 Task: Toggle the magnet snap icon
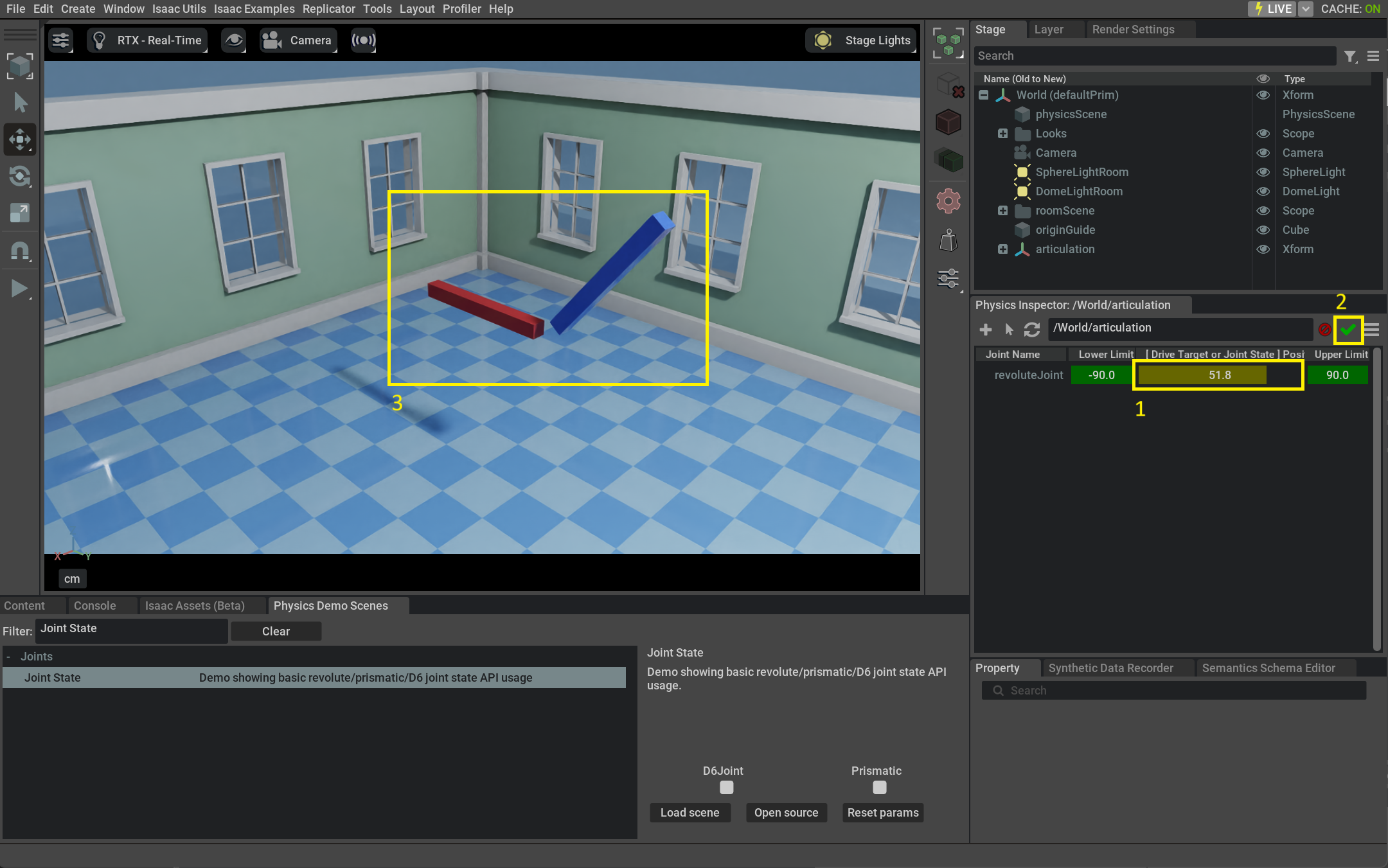[19, 251]
